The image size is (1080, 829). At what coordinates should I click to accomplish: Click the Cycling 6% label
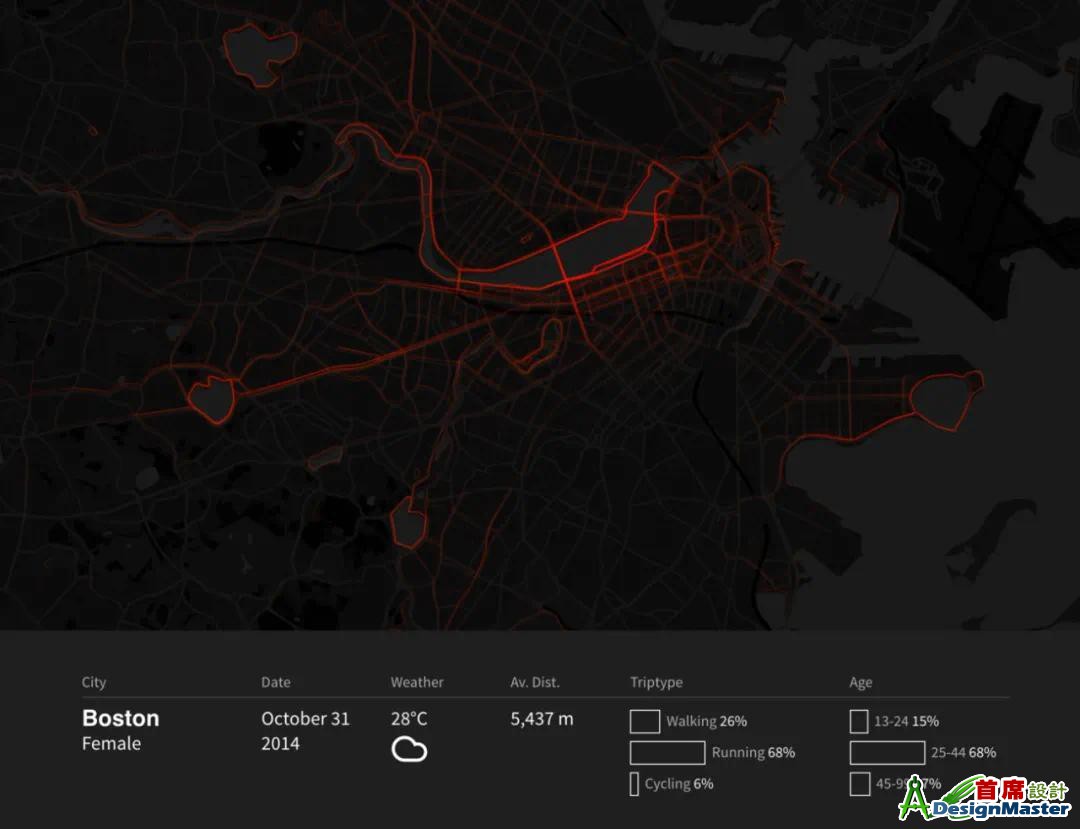679,784
